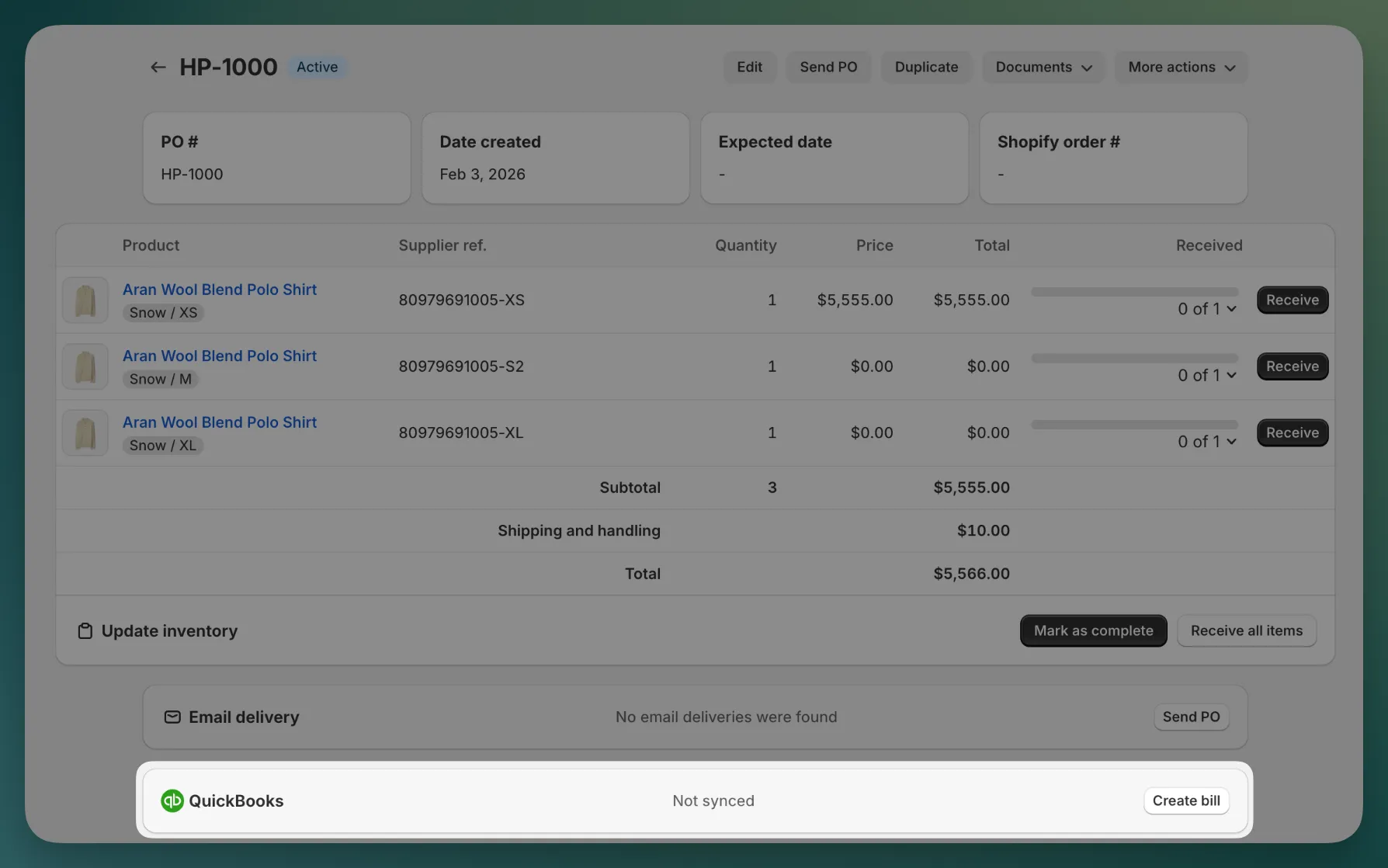Click the received progress bar for Snow / M

click(x=1134, y=359)
